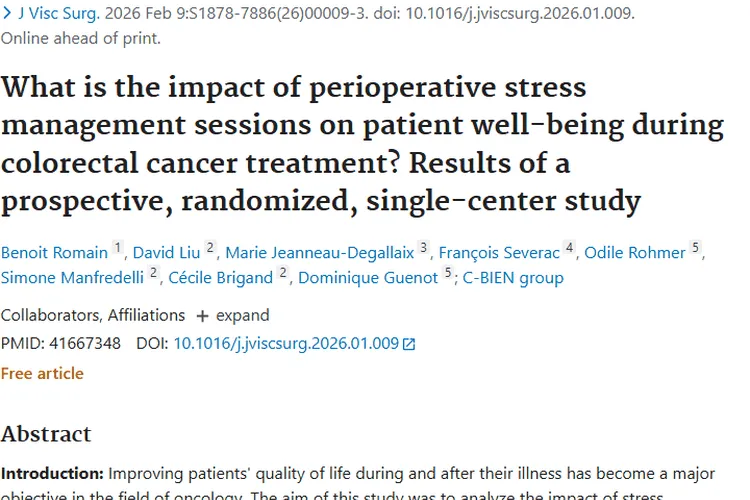The image size is (750, 500).
Task: Click affiliation superscript 1 after Benoit Romain
Action: [118, 247]
